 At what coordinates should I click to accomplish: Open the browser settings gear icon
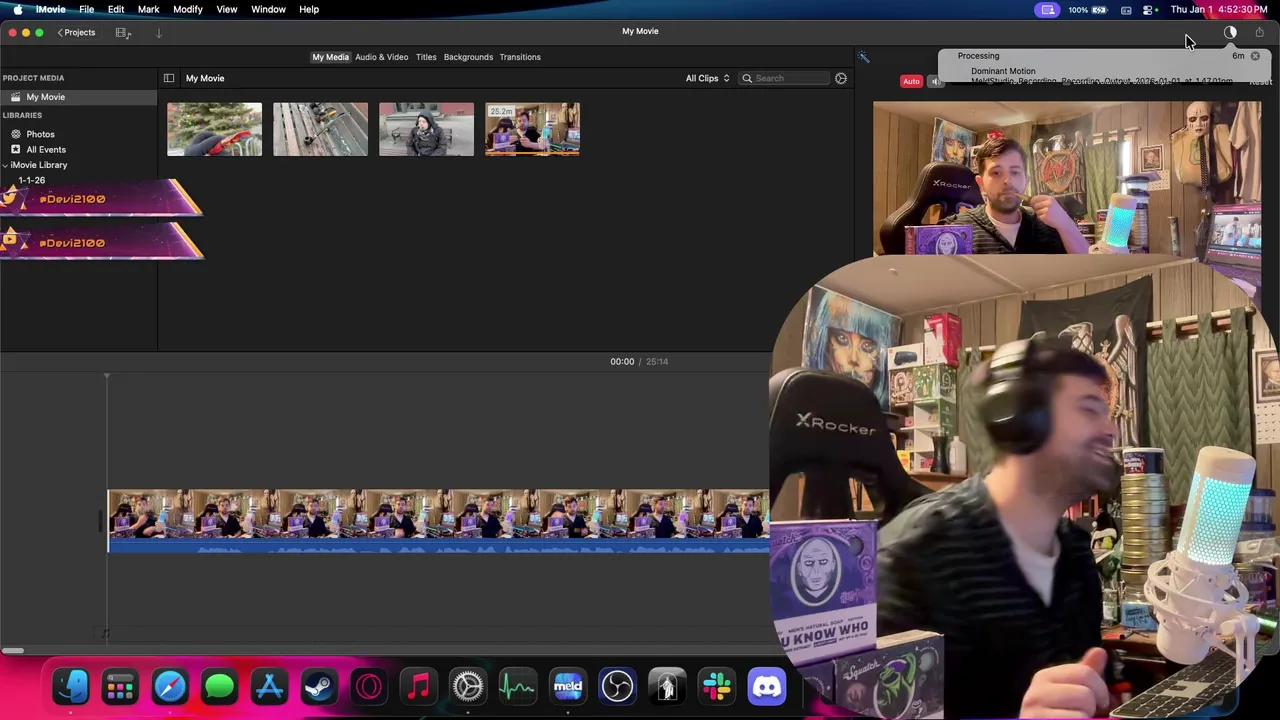841,78
